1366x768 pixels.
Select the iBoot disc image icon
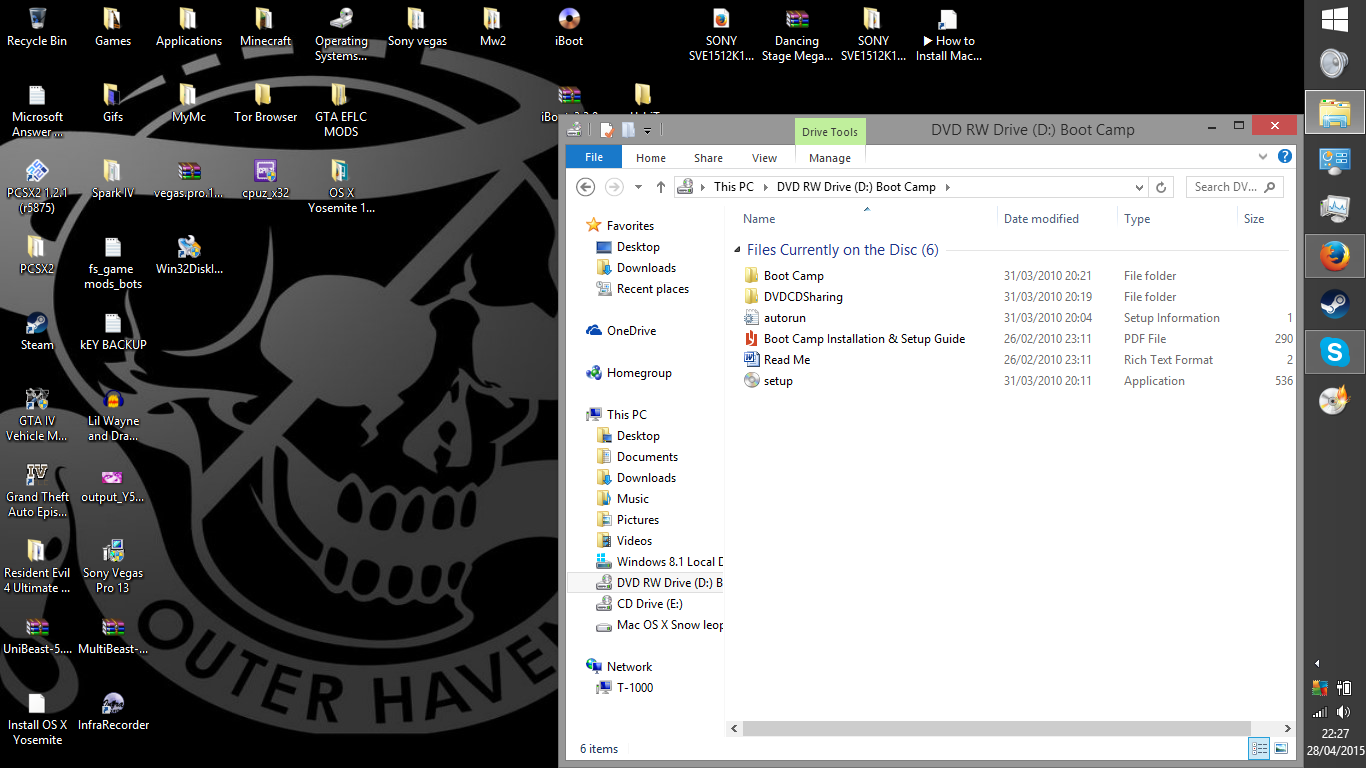coord(569,27)
